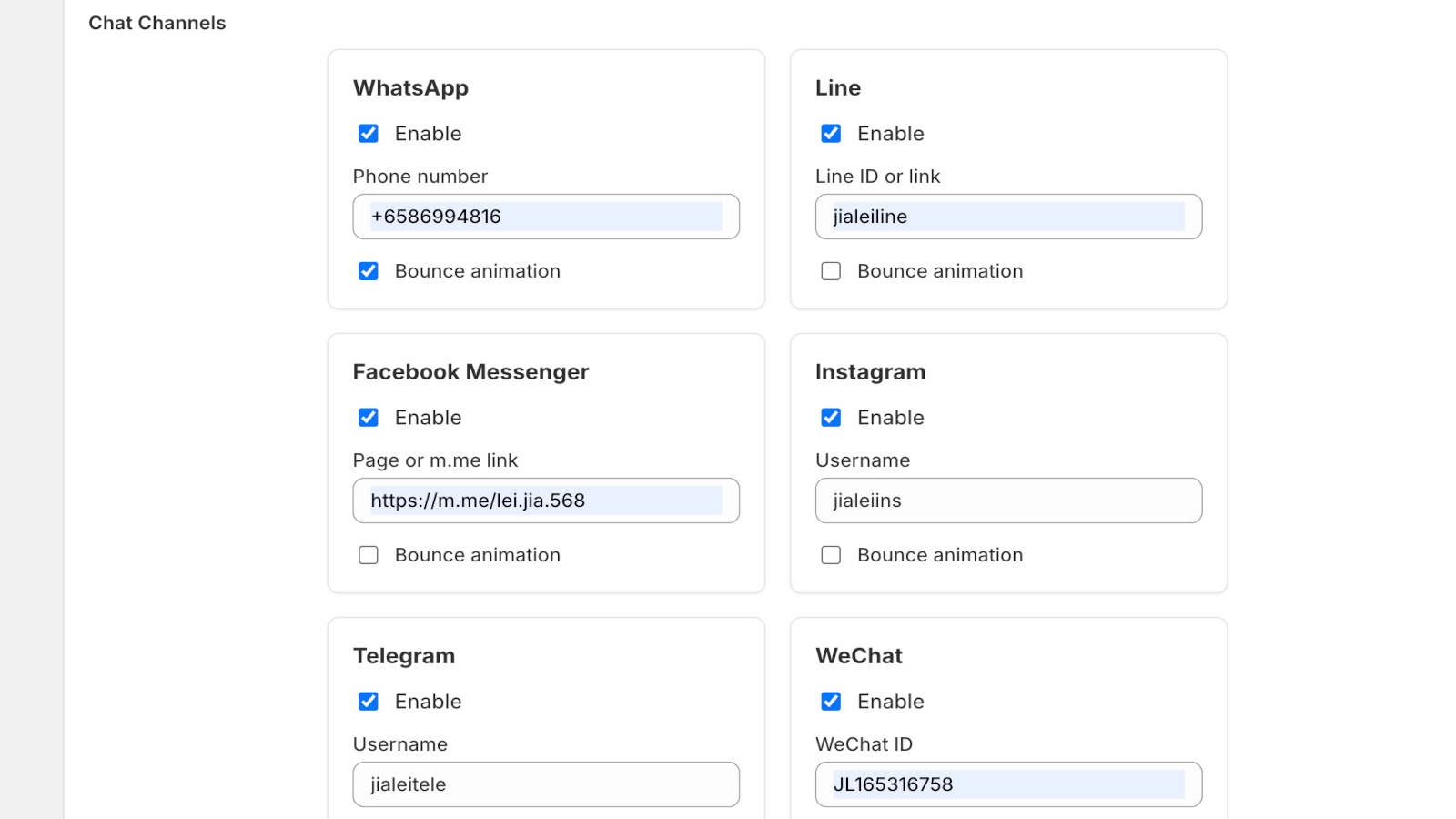Check Instagram Bounce animation box

[x=831, y=555]
